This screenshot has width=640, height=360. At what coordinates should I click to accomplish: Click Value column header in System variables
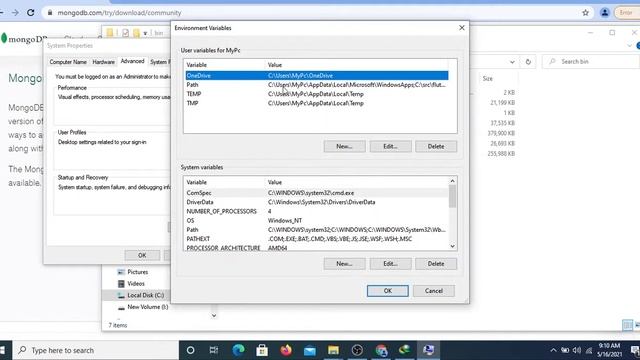click(357, 182)
